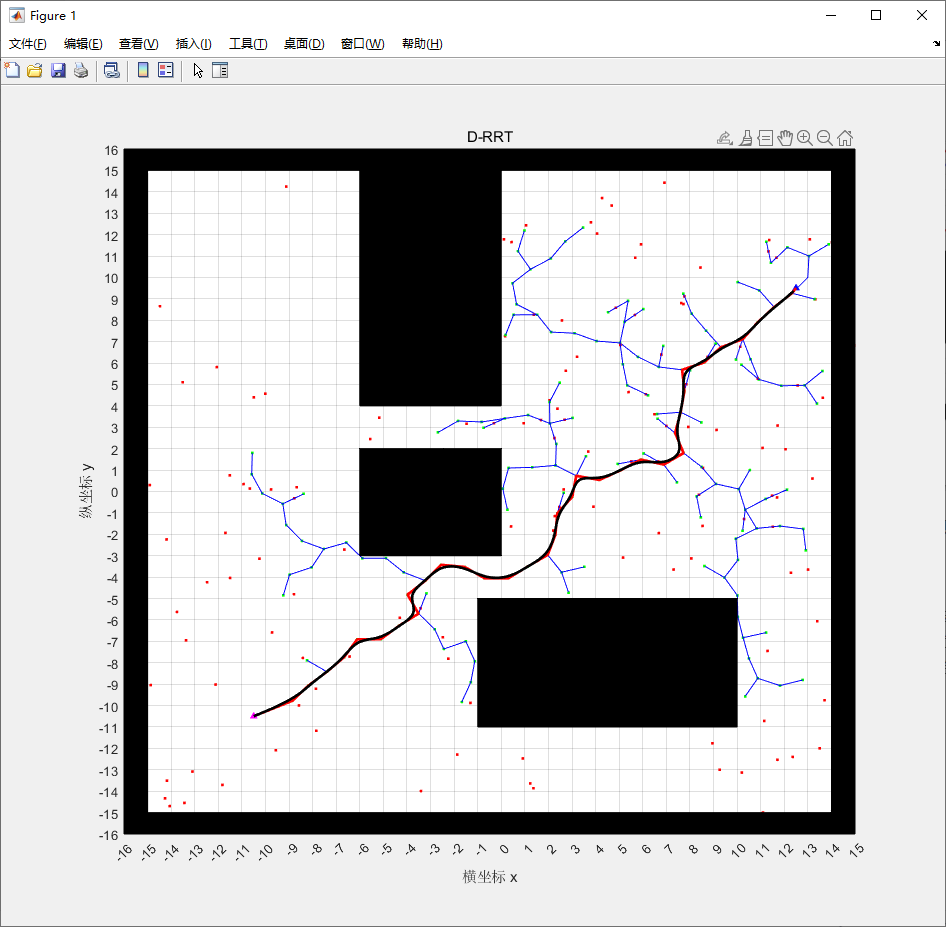Click the Link Plot toolbar icon

(112, 71)
